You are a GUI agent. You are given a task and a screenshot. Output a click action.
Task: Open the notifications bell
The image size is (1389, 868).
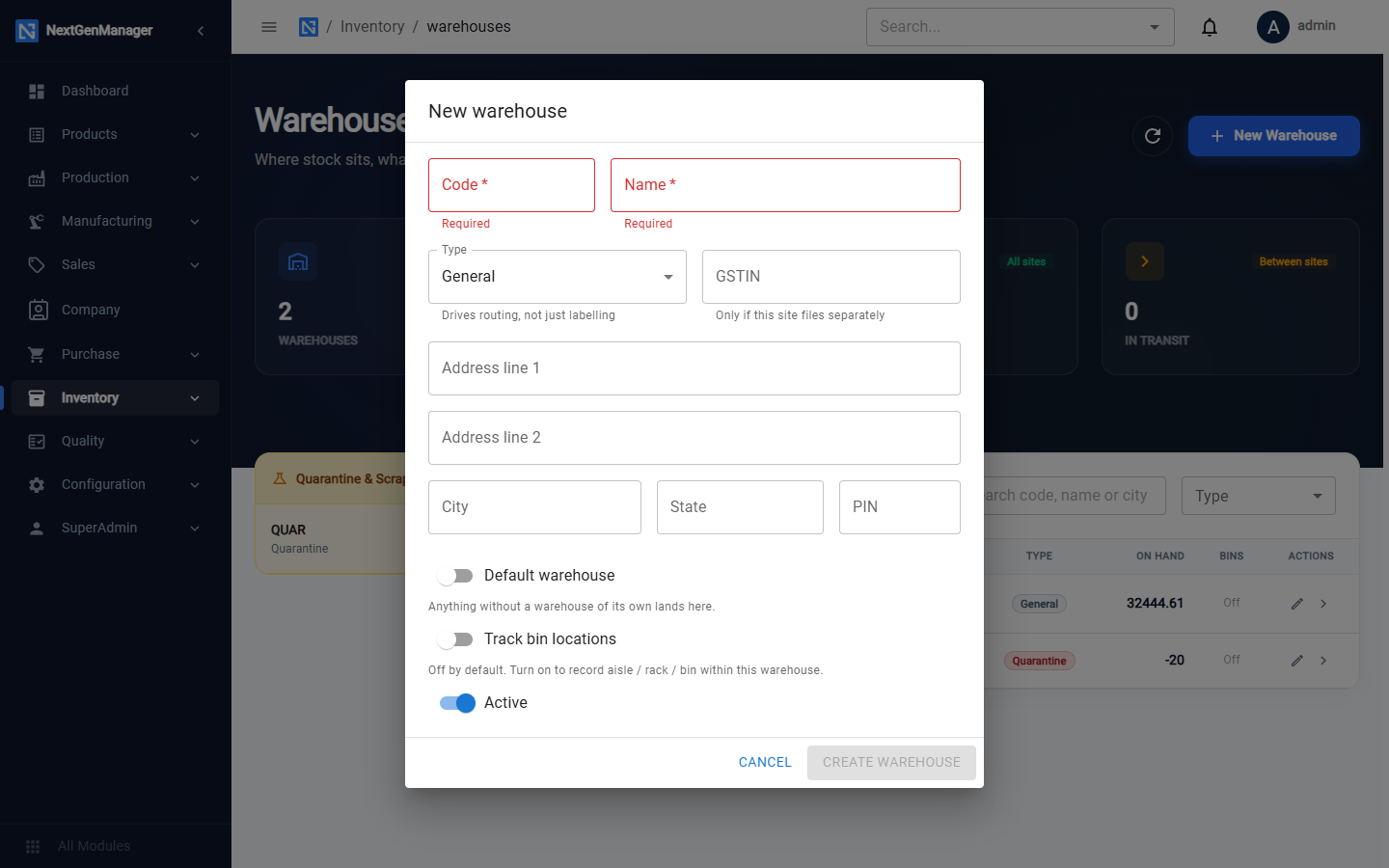click(x=1210, y=27)
